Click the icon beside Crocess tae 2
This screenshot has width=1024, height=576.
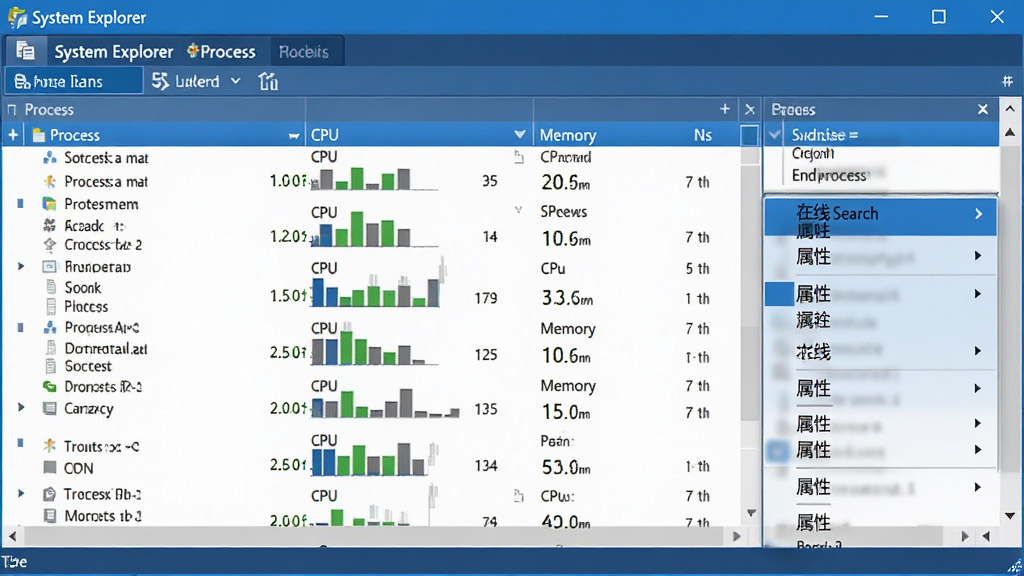click(x=50, y=244)
